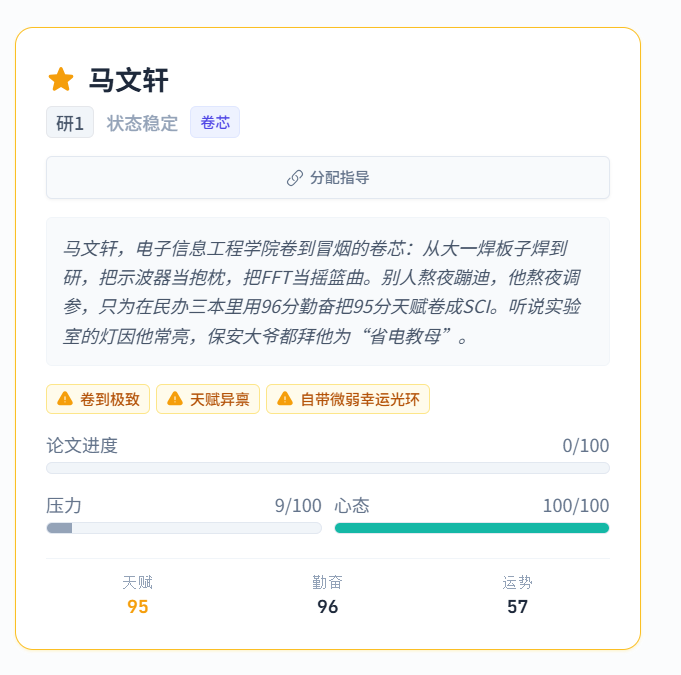Viewport: 681px width, 675px height.
Task: Click the 天赋 stat value 95
Action: pyautogui.click(x=138, y=607)
